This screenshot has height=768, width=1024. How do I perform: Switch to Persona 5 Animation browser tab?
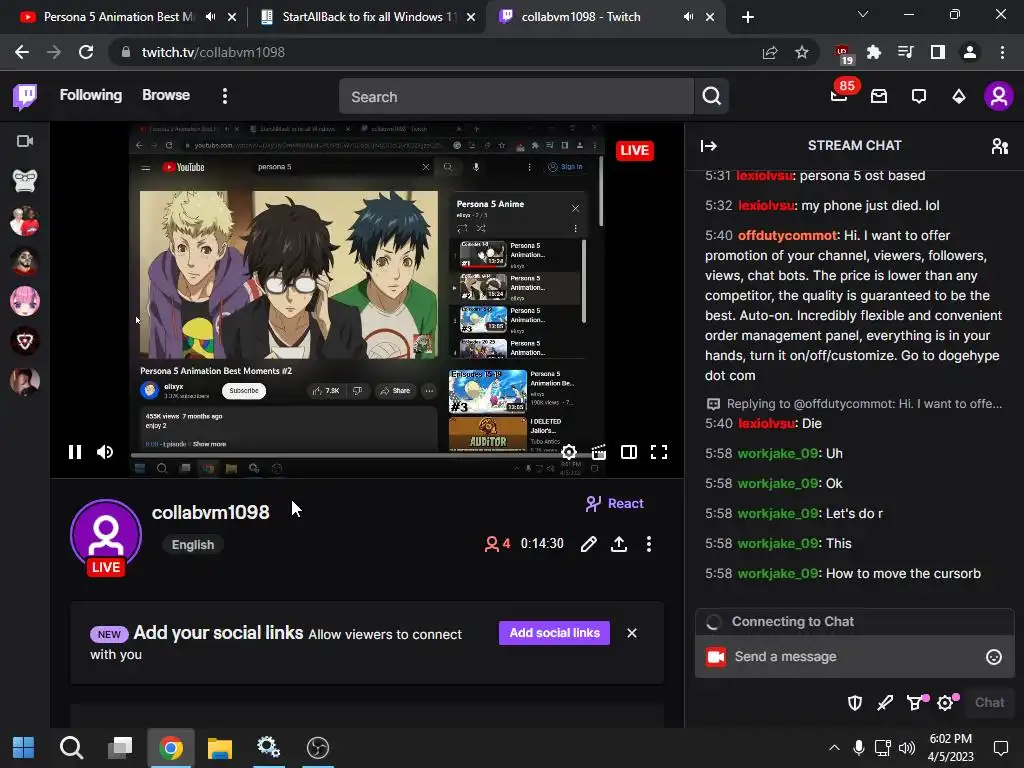pyautogui.click(x=118, y=17)
